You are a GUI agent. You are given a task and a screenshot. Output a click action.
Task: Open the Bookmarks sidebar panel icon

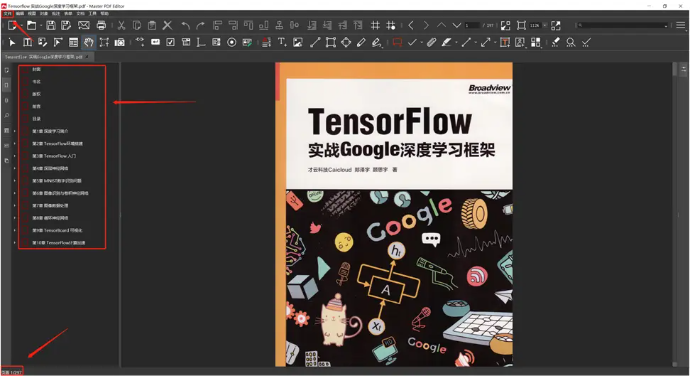coord(7,85)
